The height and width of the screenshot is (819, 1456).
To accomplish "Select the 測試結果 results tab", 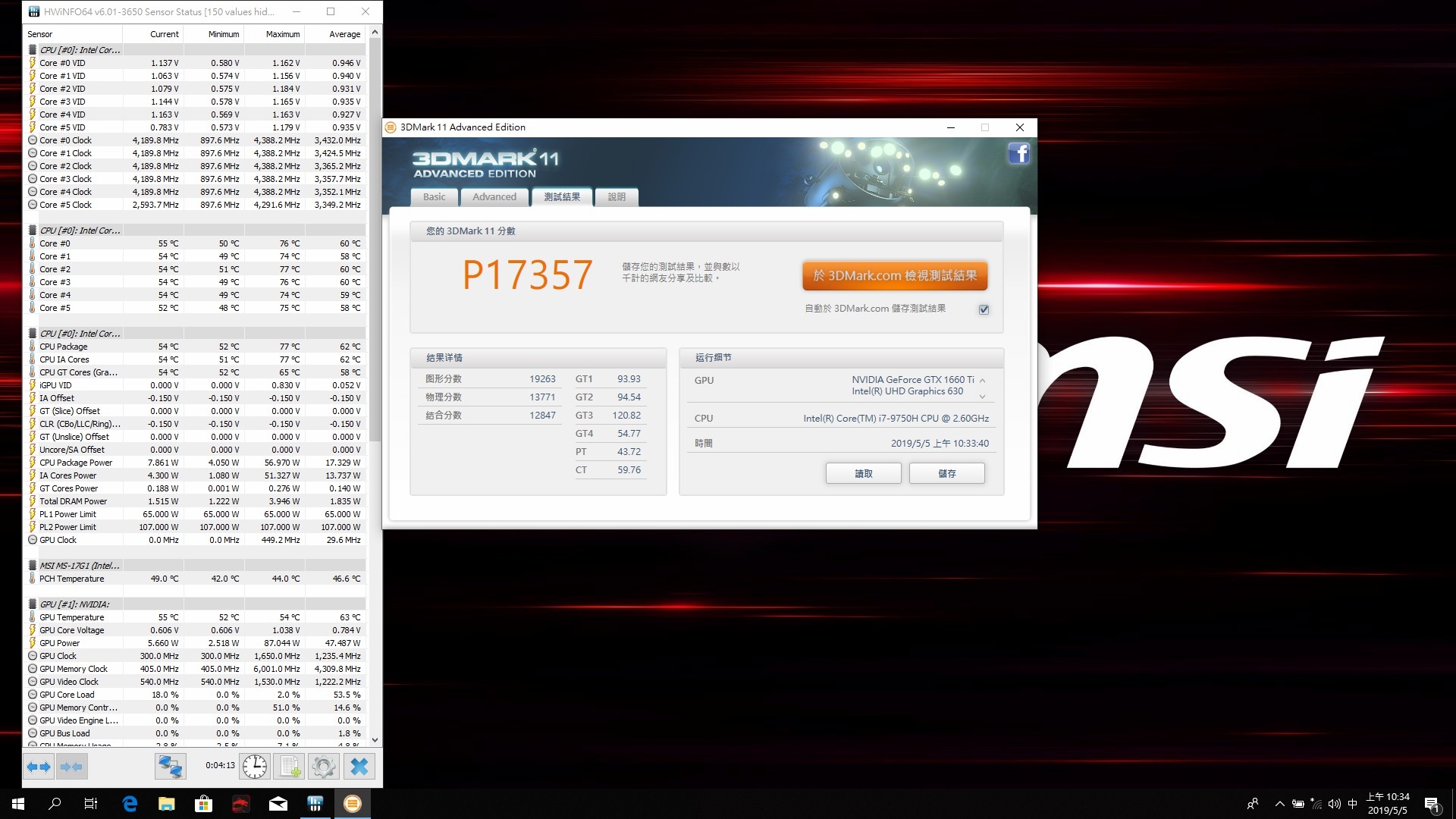I will (x=562, y=196).
